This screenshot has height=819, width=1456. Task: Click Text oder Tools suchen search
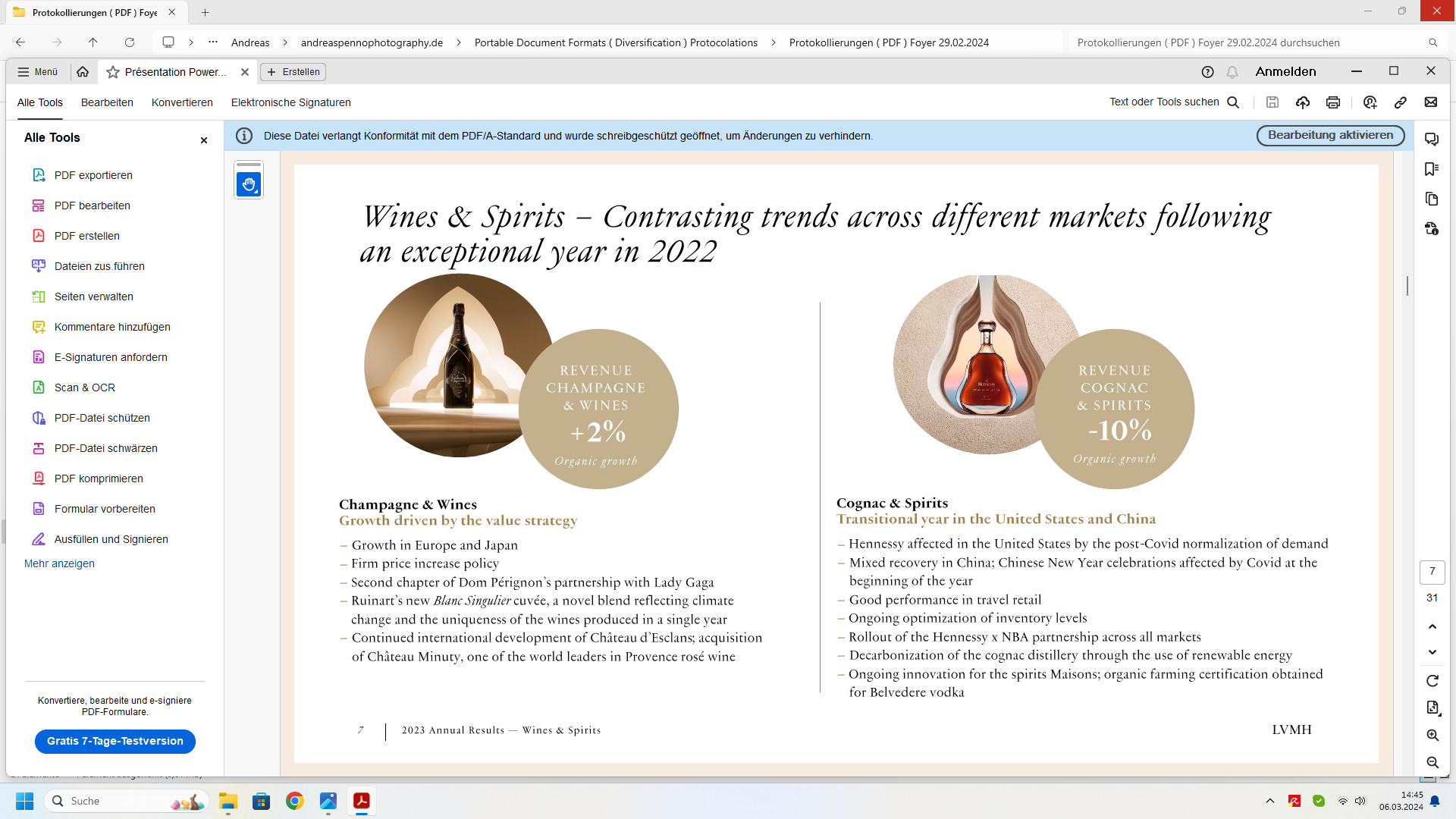(x=1175, y=102)
